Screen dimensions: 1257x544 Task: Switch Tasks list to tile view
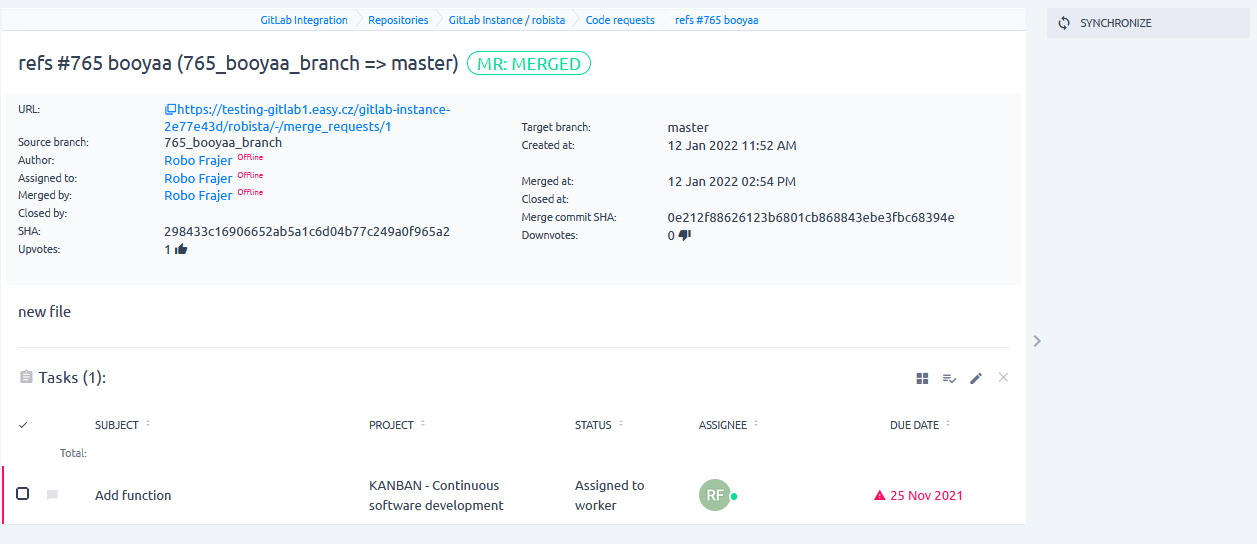tap(922, 378)
